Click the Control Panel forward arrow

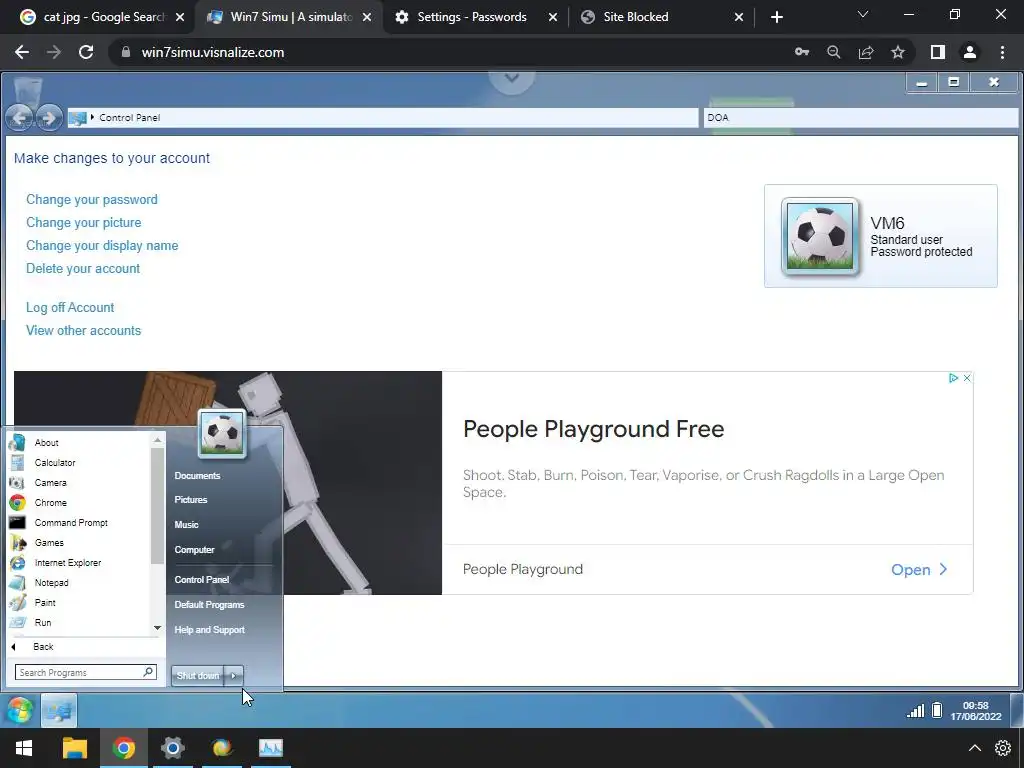pos(48,118)
